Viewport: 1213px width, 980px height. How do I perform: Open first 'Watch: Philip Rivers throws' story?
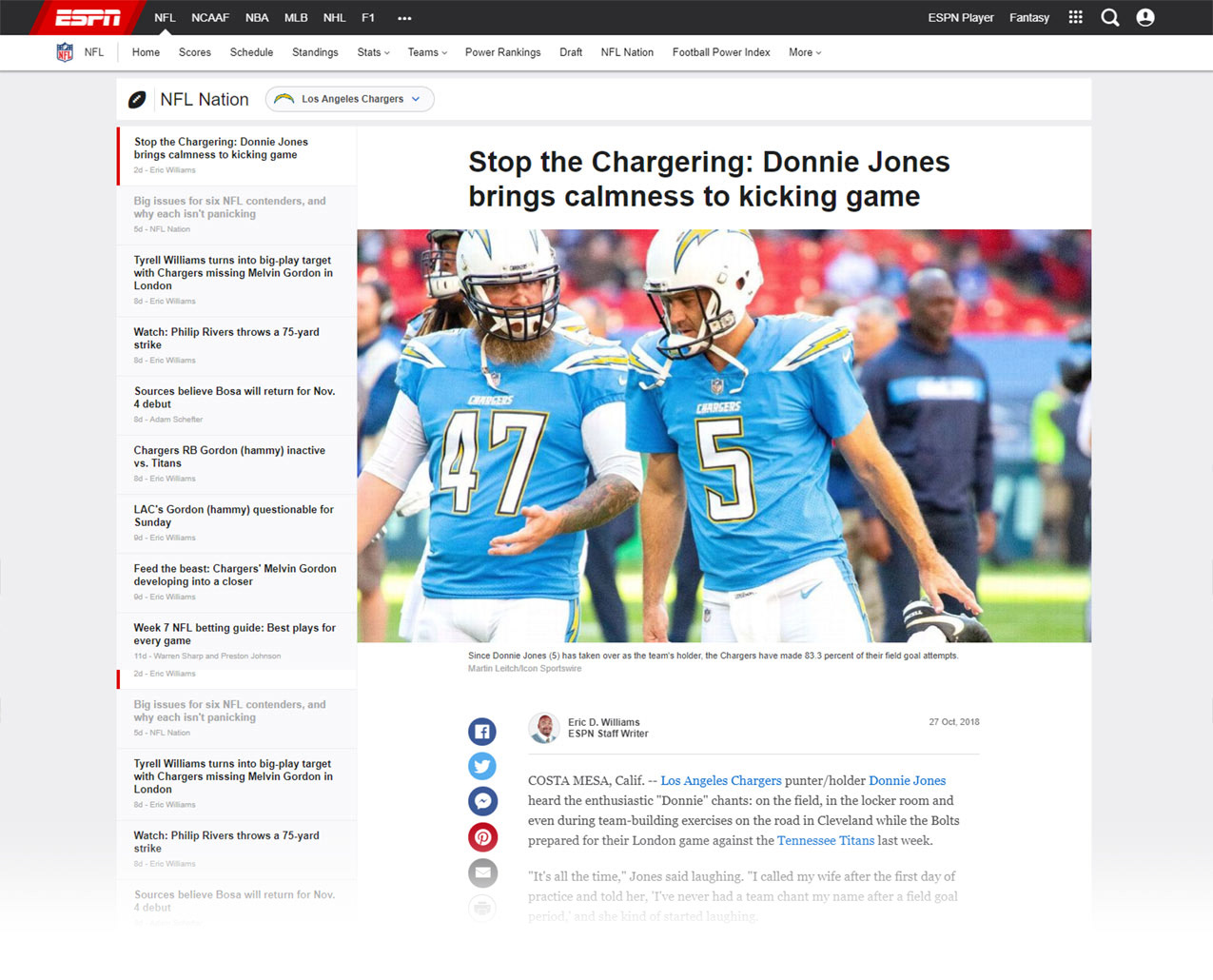238,346
